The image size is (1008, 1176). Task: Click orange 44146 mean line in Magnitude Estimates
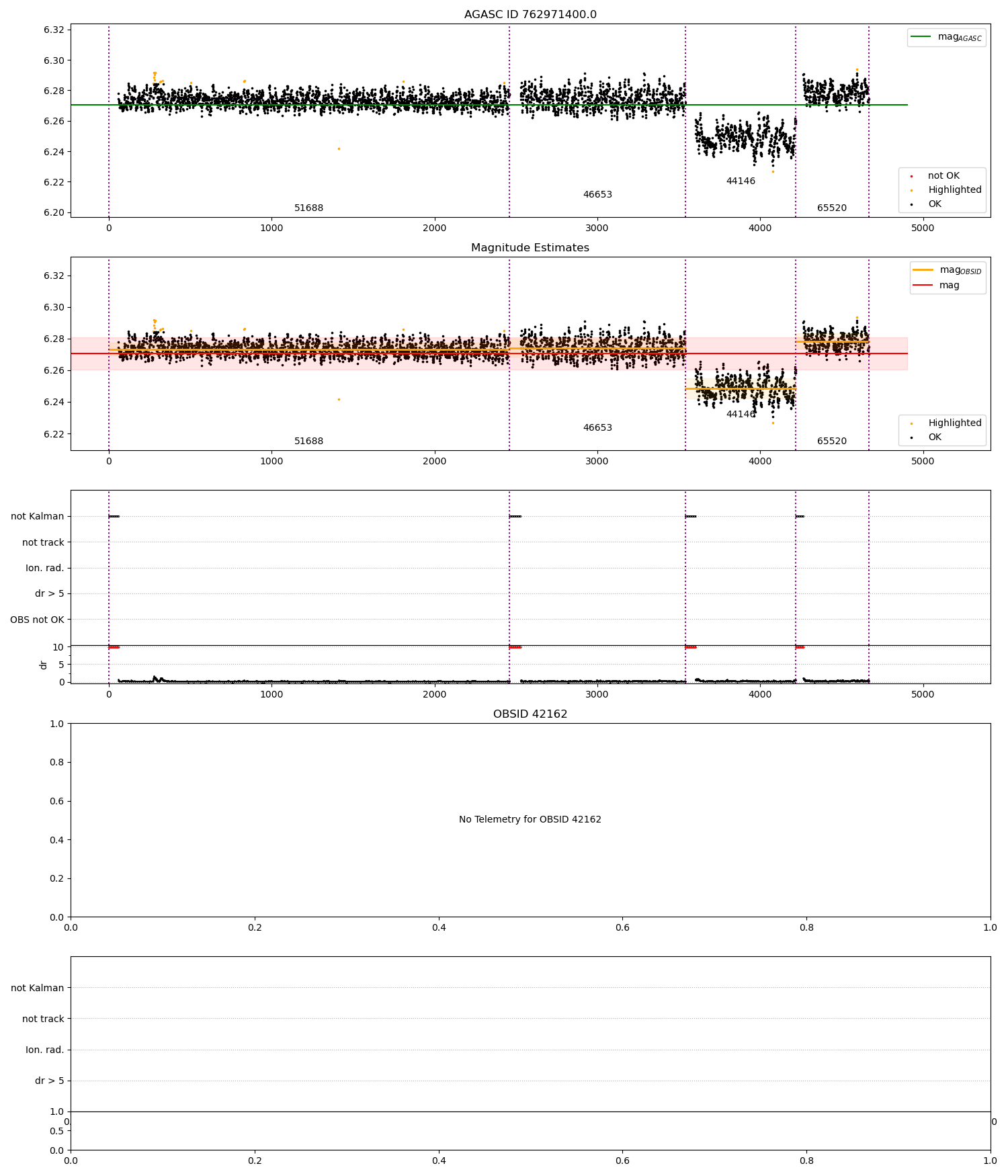point(741,388)
